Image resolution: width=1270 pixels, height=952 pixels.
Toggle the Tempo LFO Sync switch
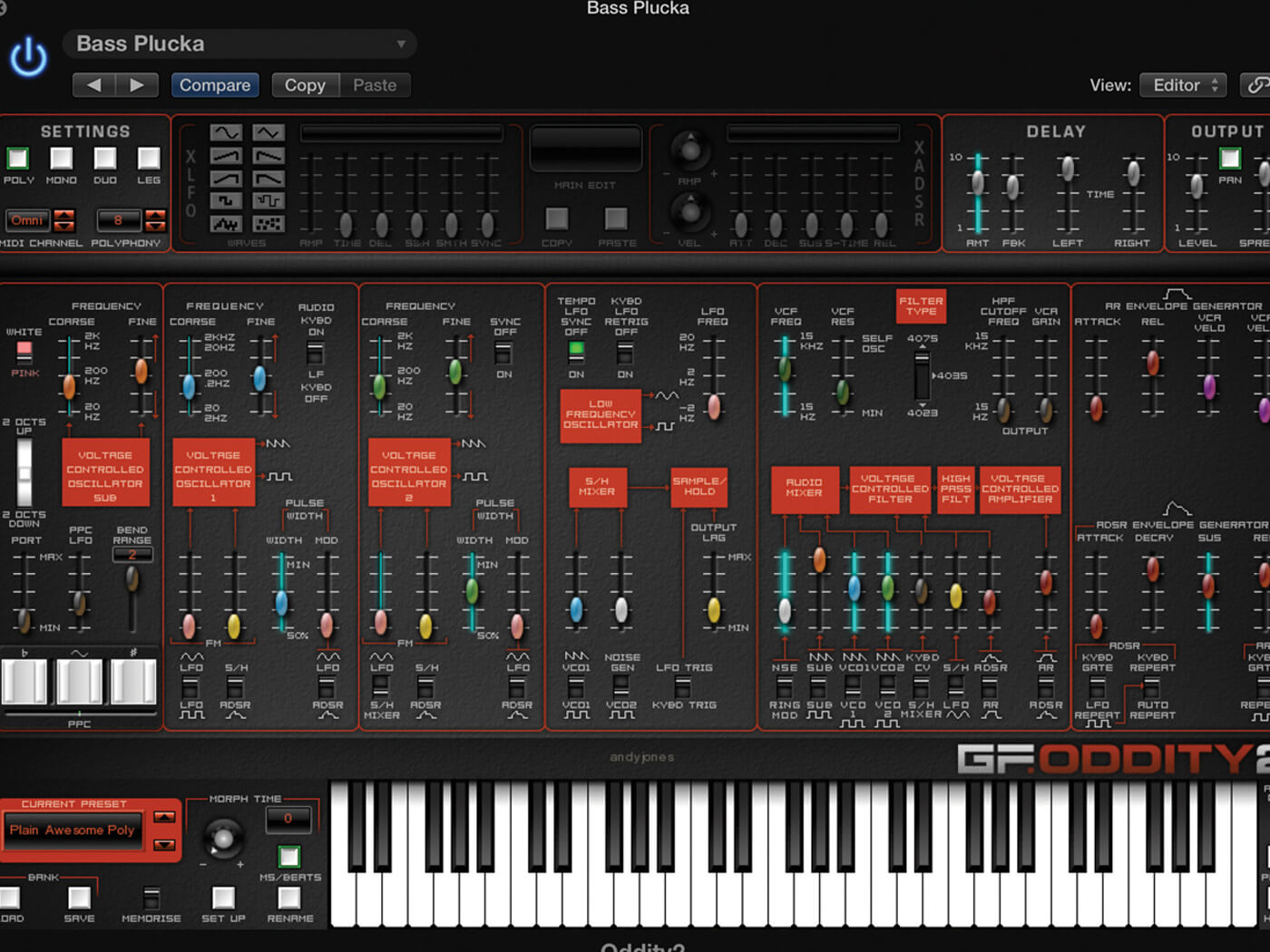point(576,353)
